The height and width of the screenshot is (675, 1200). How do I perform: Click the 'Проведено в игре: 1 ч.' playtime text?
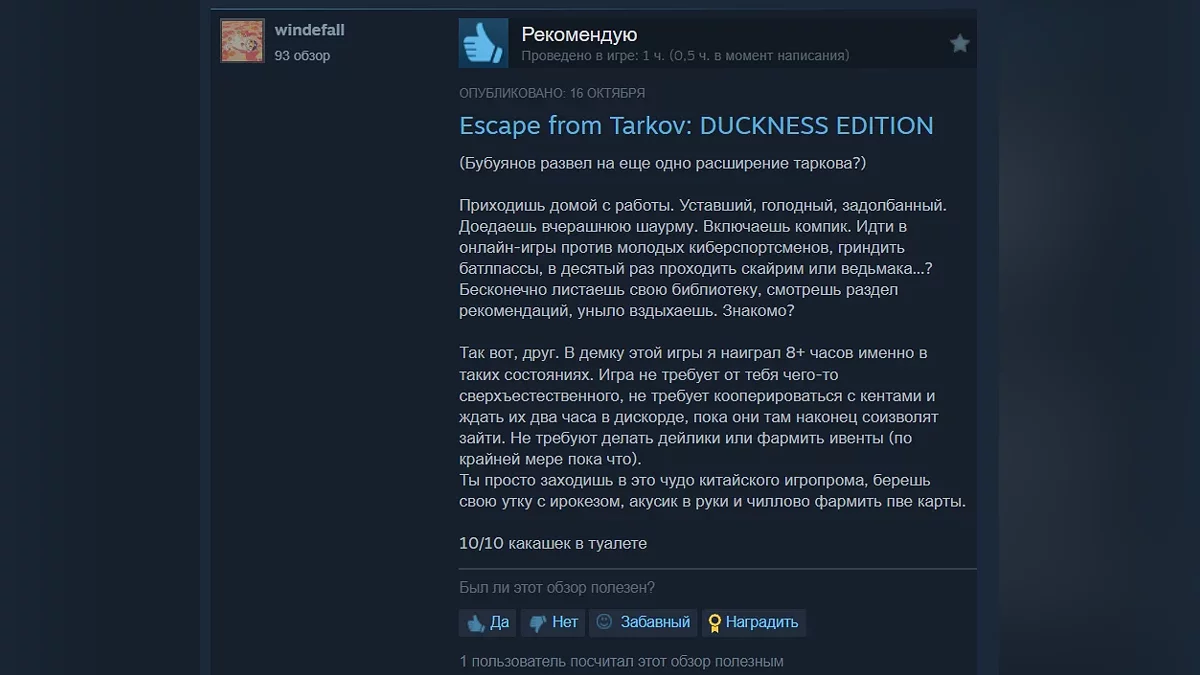[x=593, y=56]
